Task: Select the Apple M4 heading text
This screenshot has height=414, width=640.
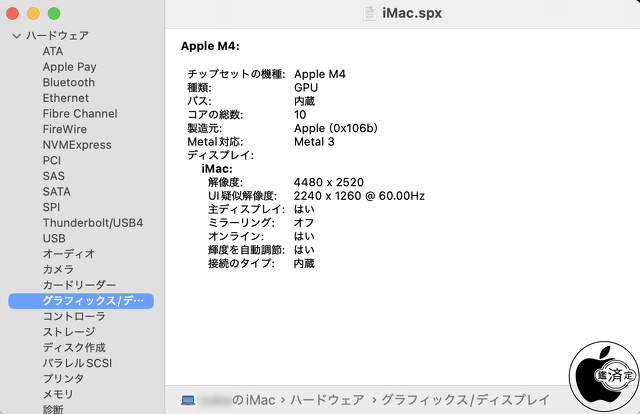Action: coord(210,46)
